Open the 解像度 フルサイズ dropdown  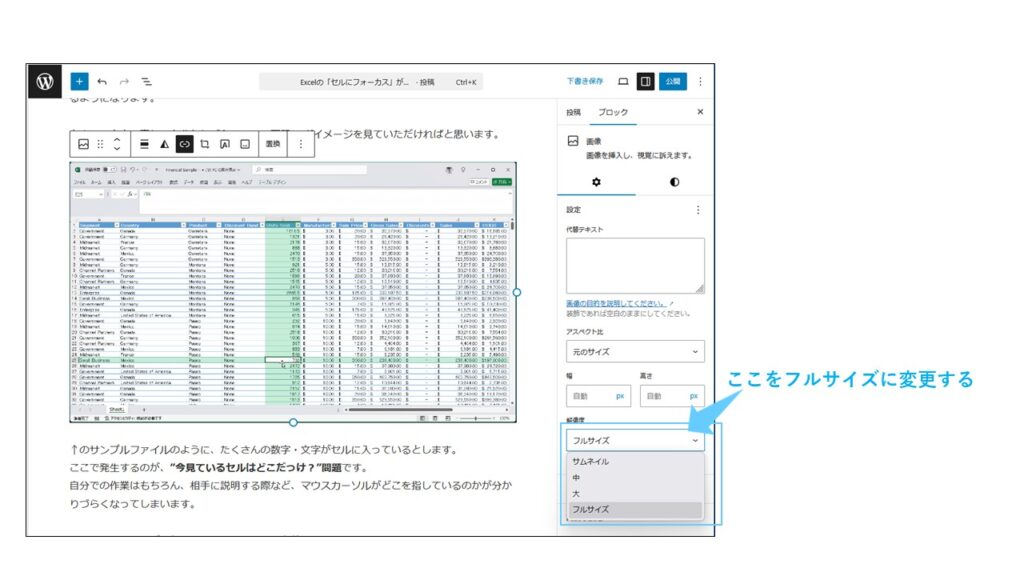(x=635, y=440)
